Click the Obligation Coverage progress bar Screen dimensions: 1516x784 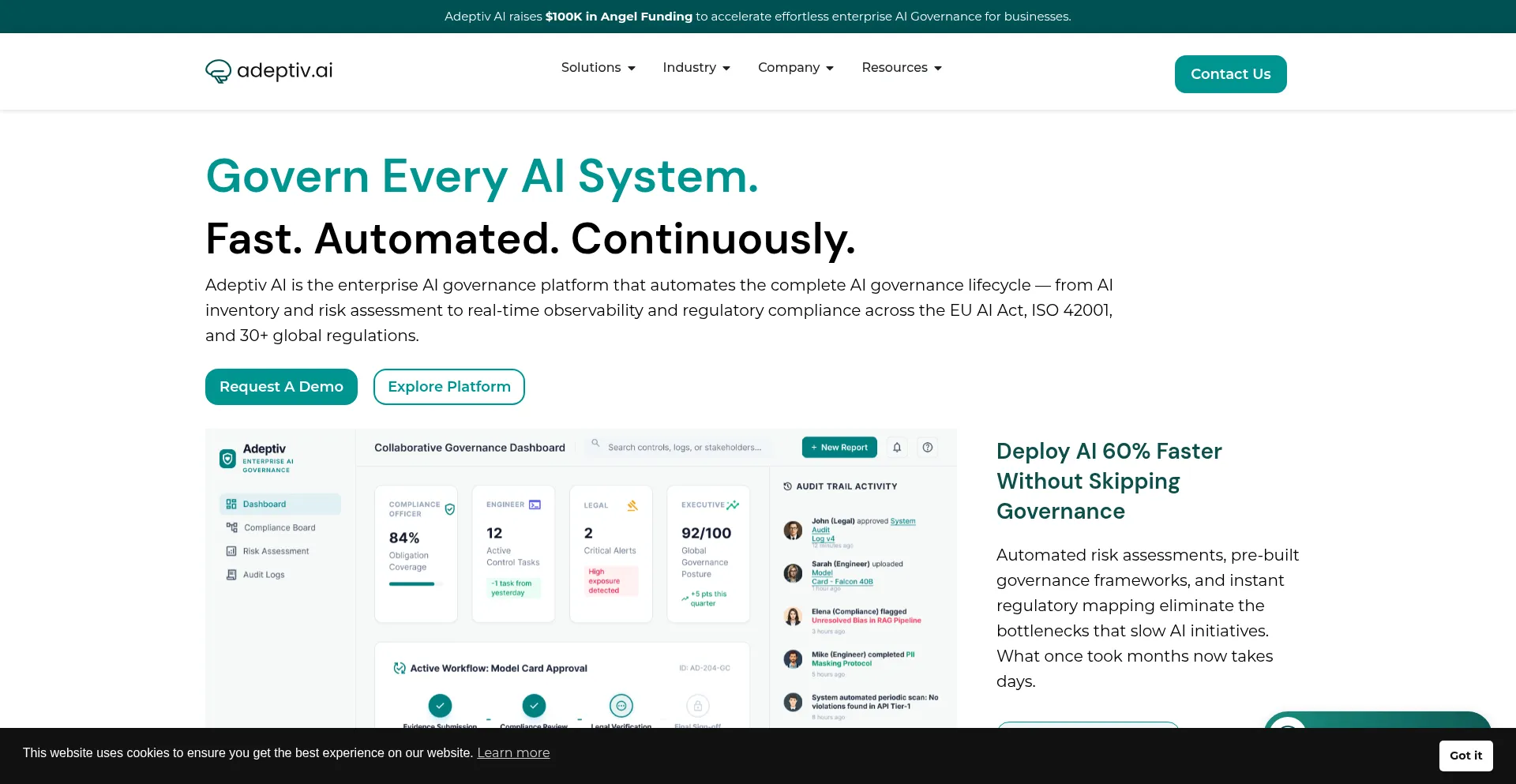pyautogui.click(x=416, y=584)
